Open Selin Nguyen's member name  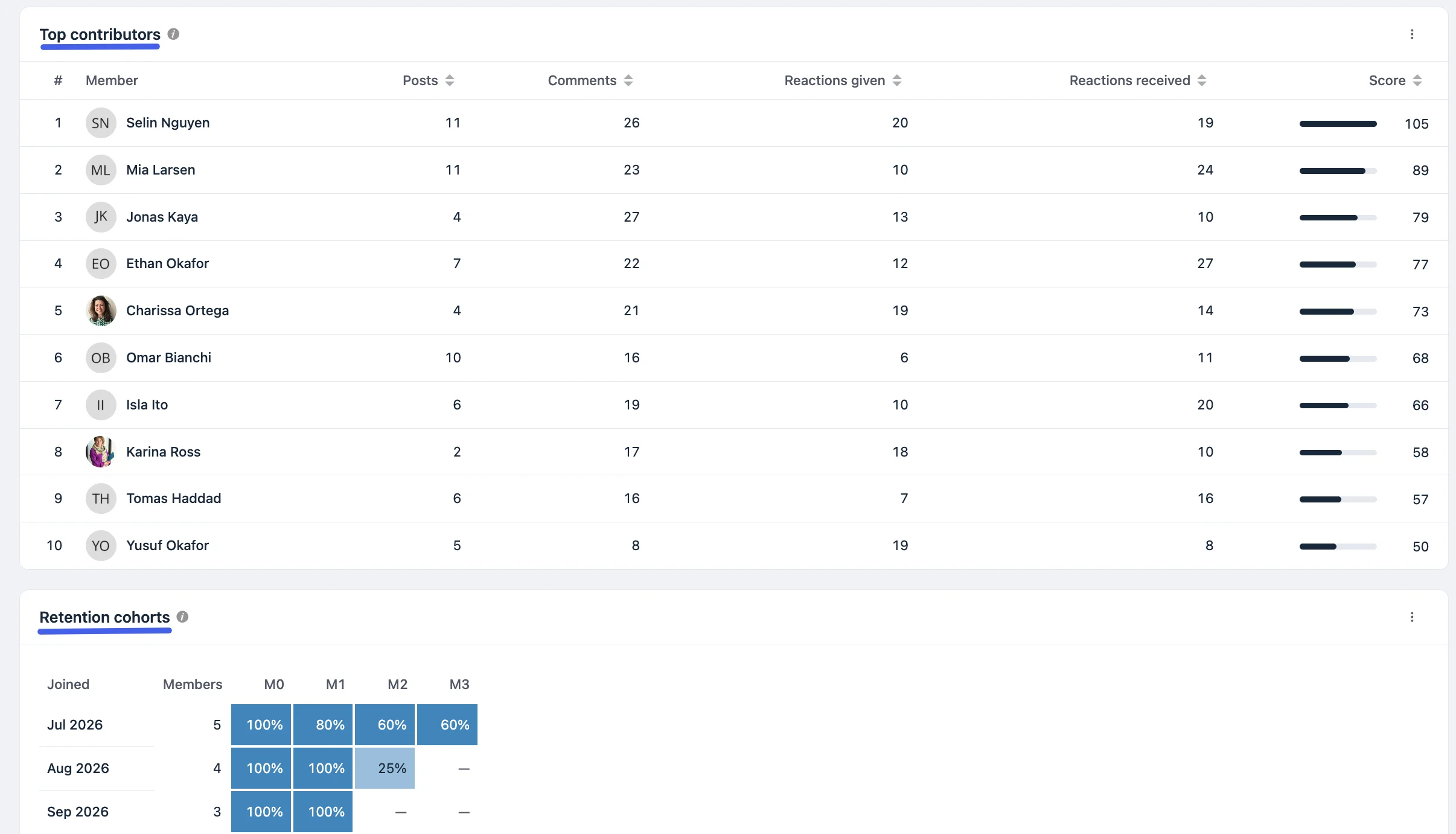coord(168,123)
